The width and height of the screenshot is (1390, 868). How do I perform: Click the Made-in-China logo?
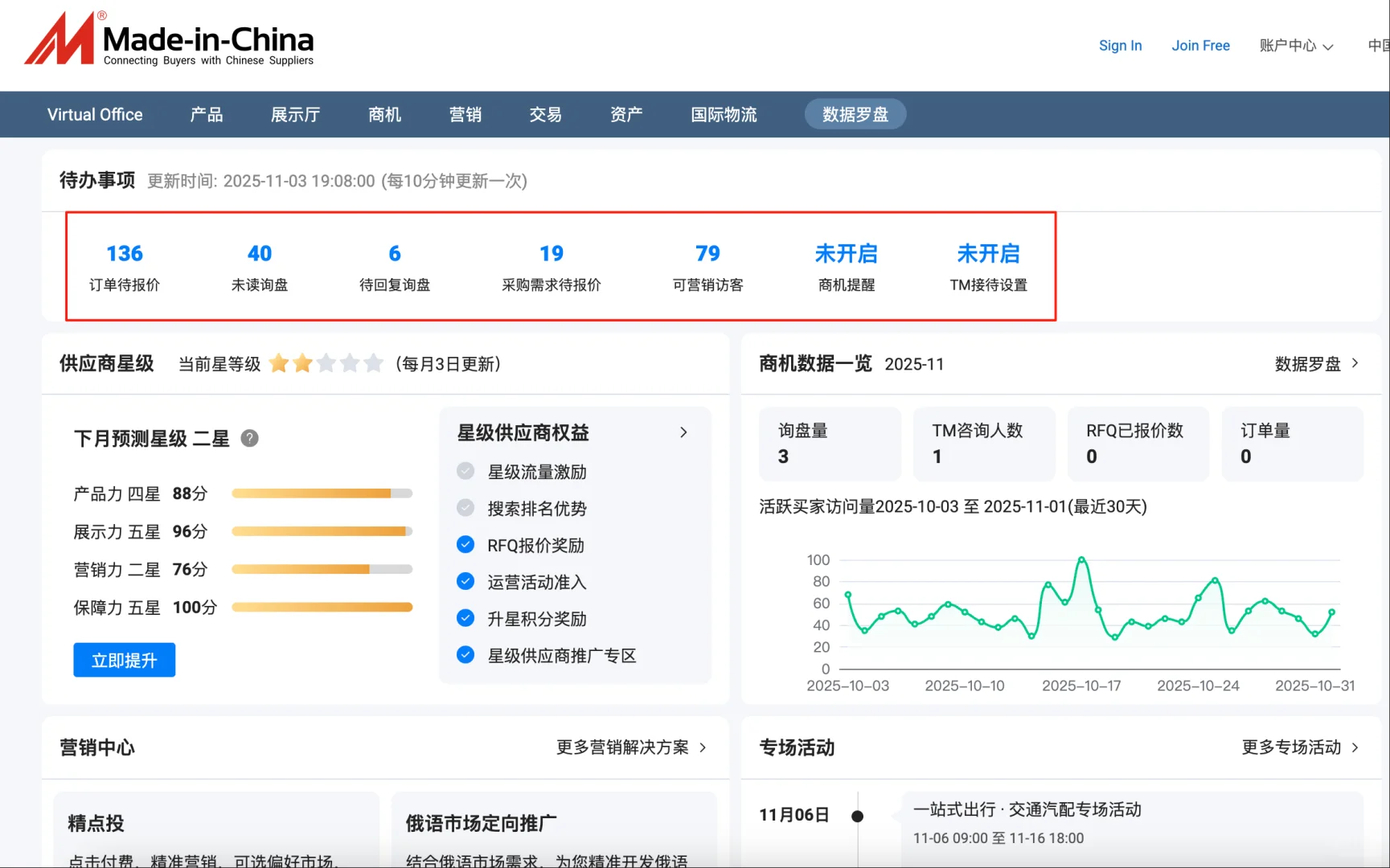[x=169, y=38]
